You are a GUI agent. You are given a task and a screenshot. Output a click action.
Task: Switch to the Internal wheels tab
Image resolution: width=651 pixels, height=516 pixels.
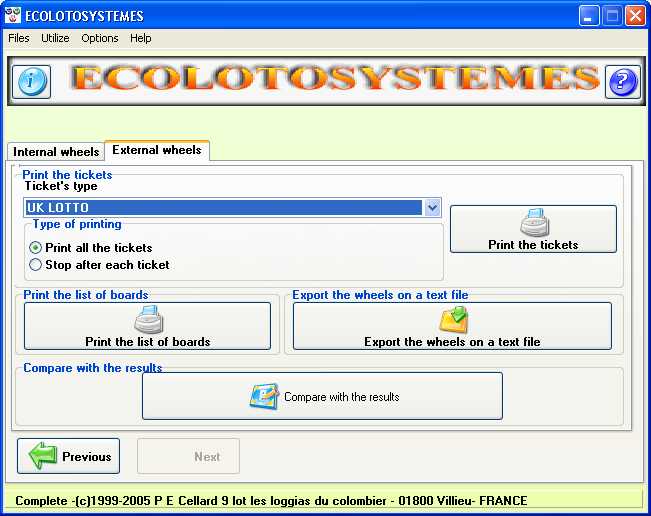(x=56, y=152)
